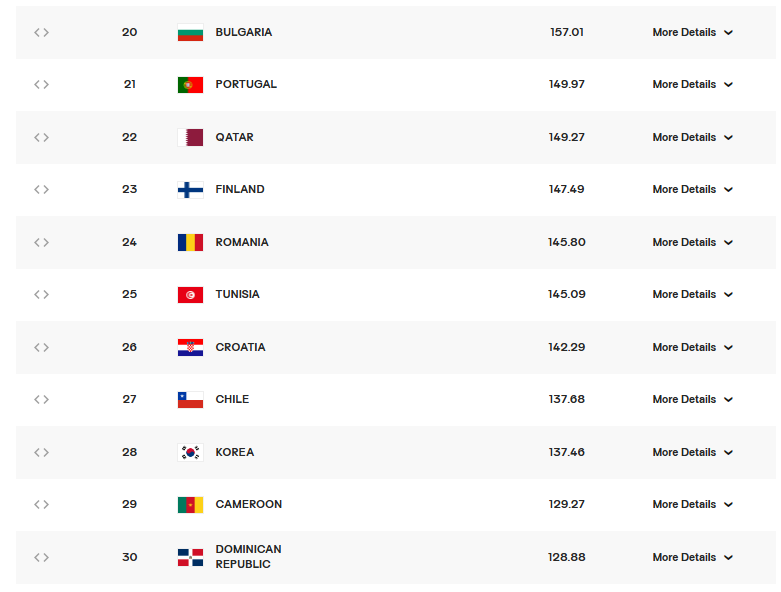Select the ROMANIA team name
This screenshot has height=592, width=781.
click(x=242, y=242)
